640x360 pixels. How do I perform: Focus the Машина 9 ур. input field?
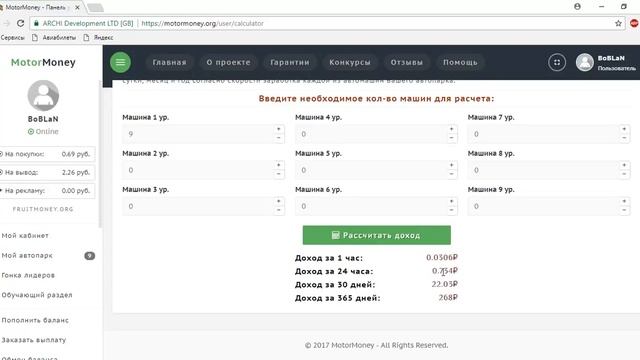click(544, 207)
